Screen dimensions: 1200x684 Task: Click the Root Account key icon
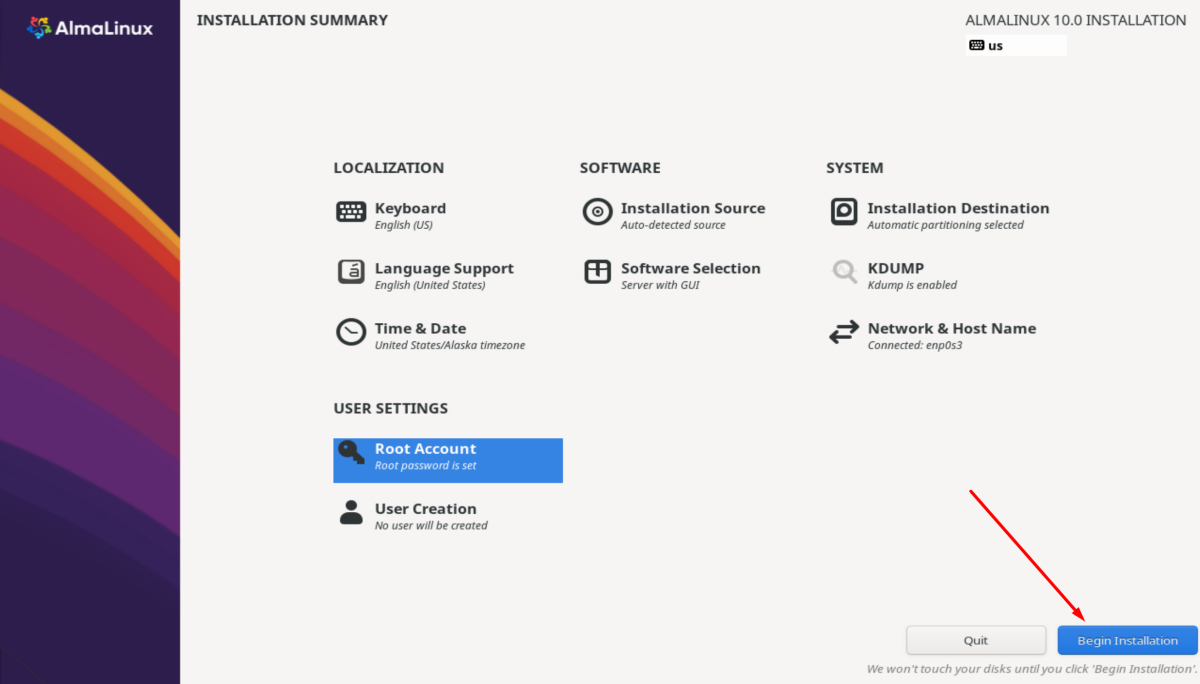click(x=351, y=452)
